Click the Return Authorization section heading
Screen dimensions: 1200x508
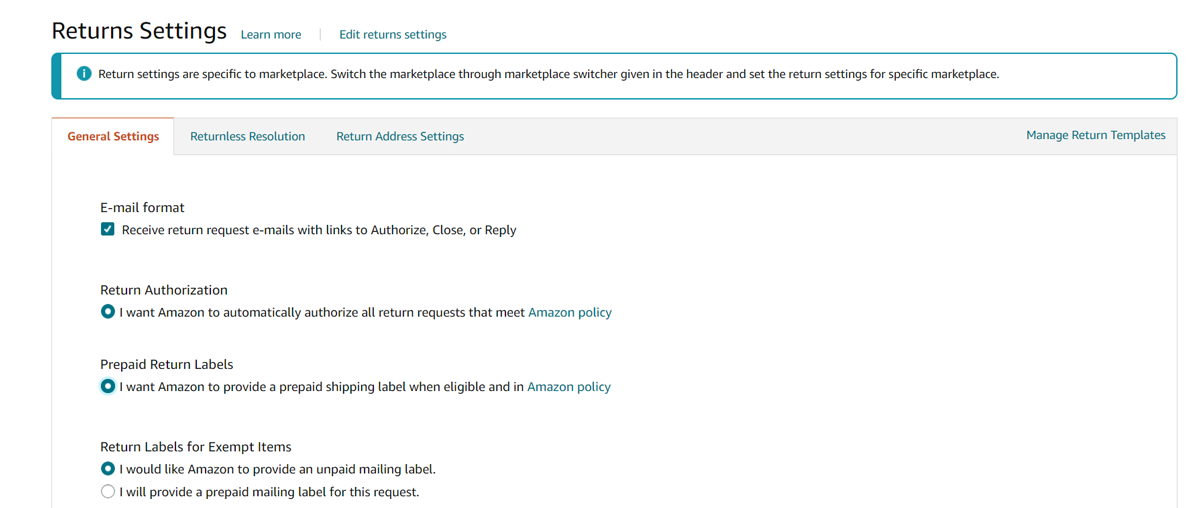(x=164, y=290)
